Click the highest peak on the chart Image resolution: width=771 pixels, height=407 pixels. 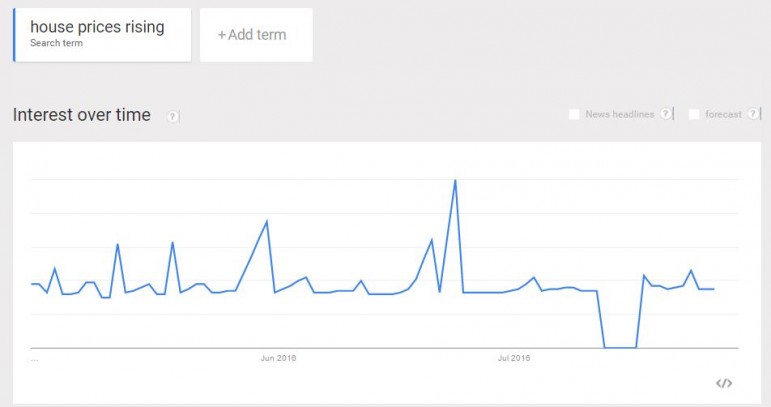(x=455, y=181)
